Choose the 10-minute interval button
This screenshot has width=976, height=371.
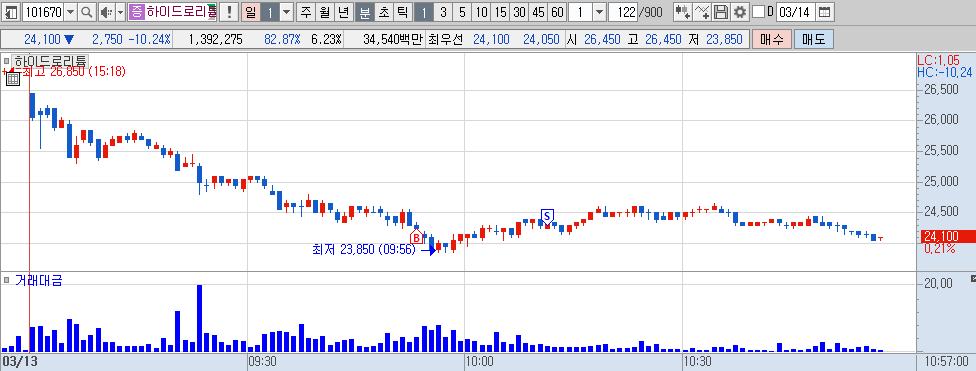[481, 12]
